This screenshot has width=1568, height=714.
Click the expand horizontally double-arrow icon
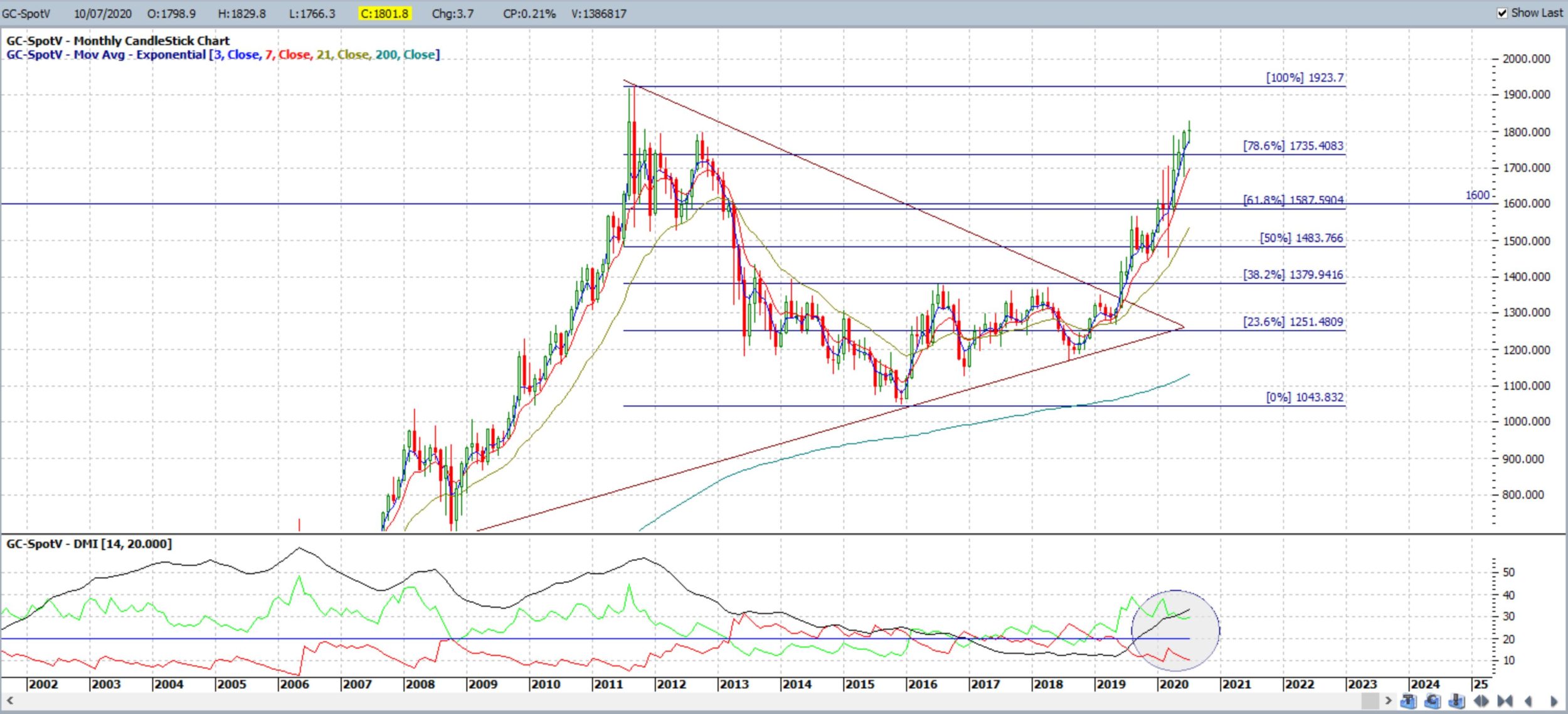(1481, 701)
